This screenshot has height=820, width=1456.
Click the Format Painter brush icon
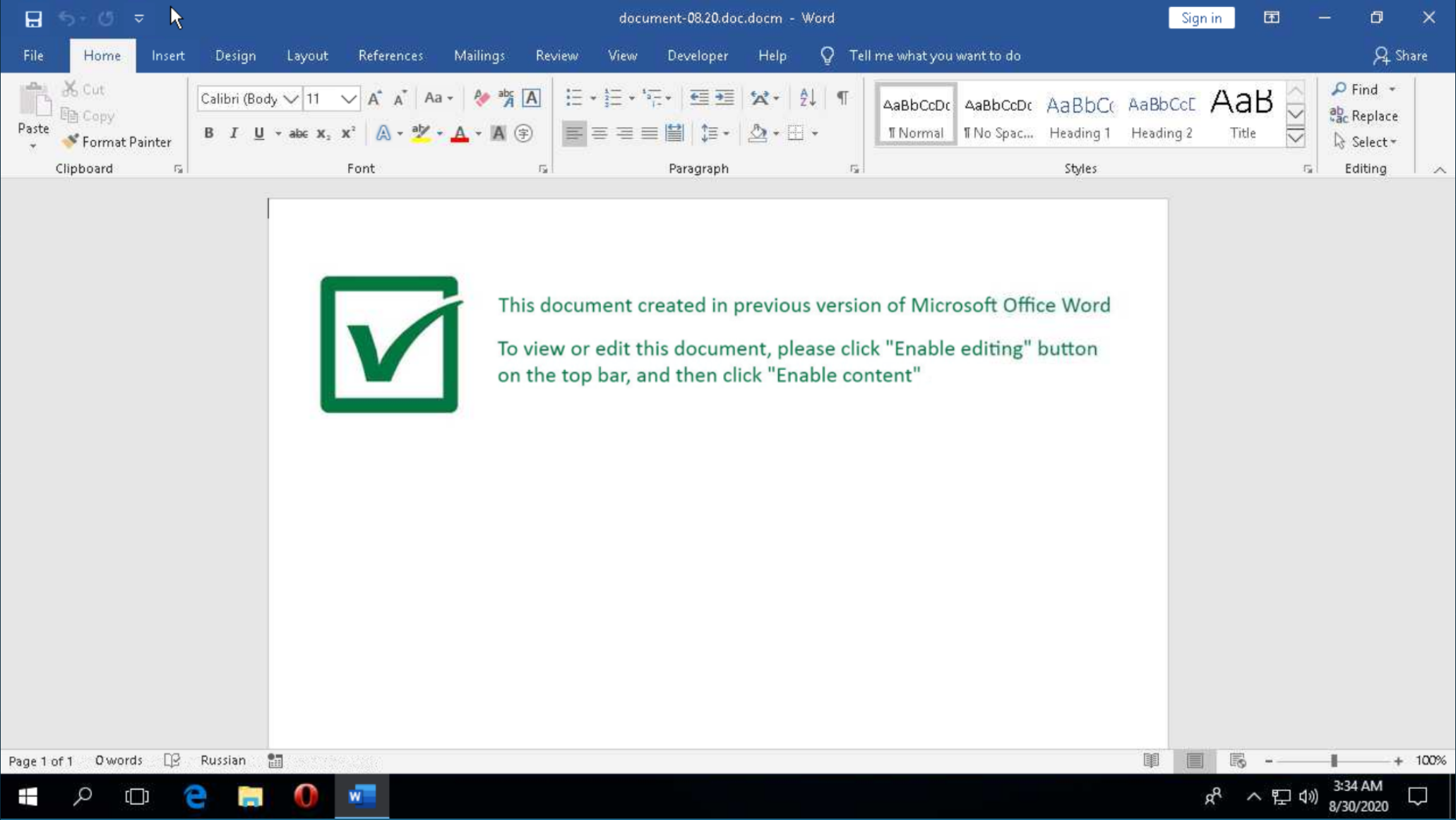pyautogui.click(x=69, y=142)
